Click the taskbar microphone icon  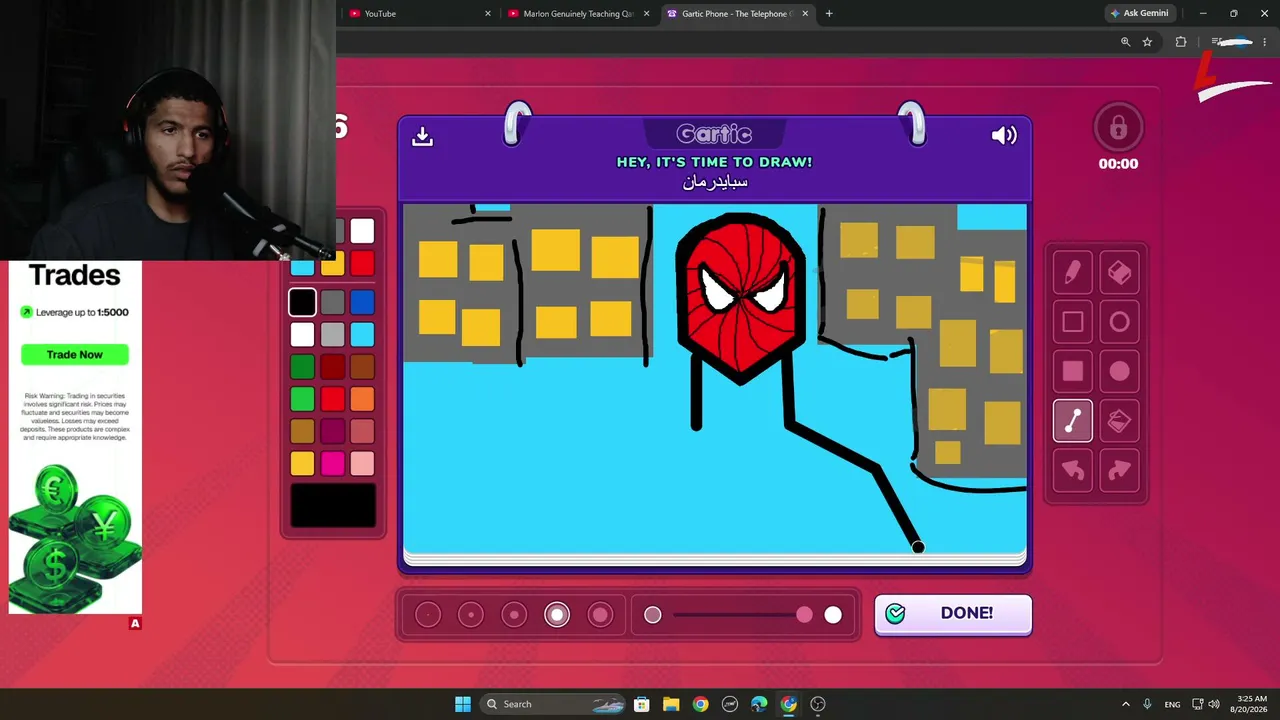pos(1147,704)
